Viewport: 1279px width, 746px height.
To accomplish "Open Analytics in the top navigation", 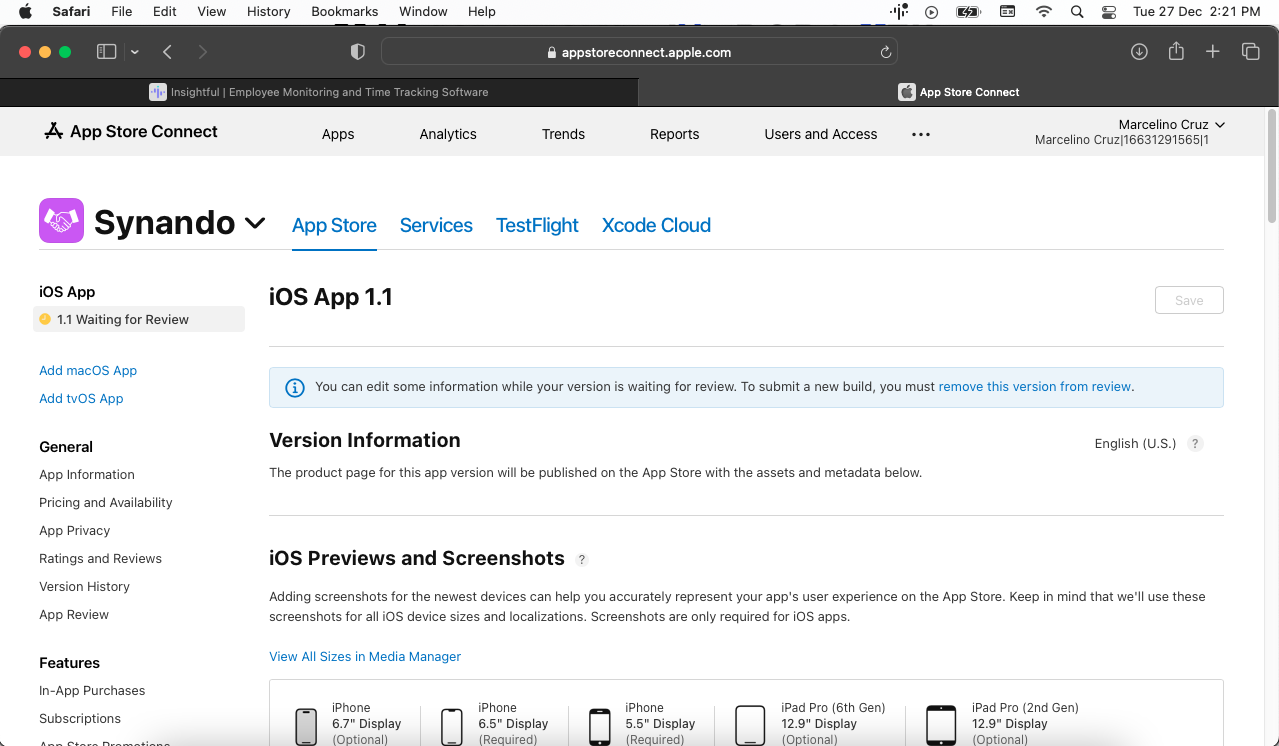I will pos(448,134).
